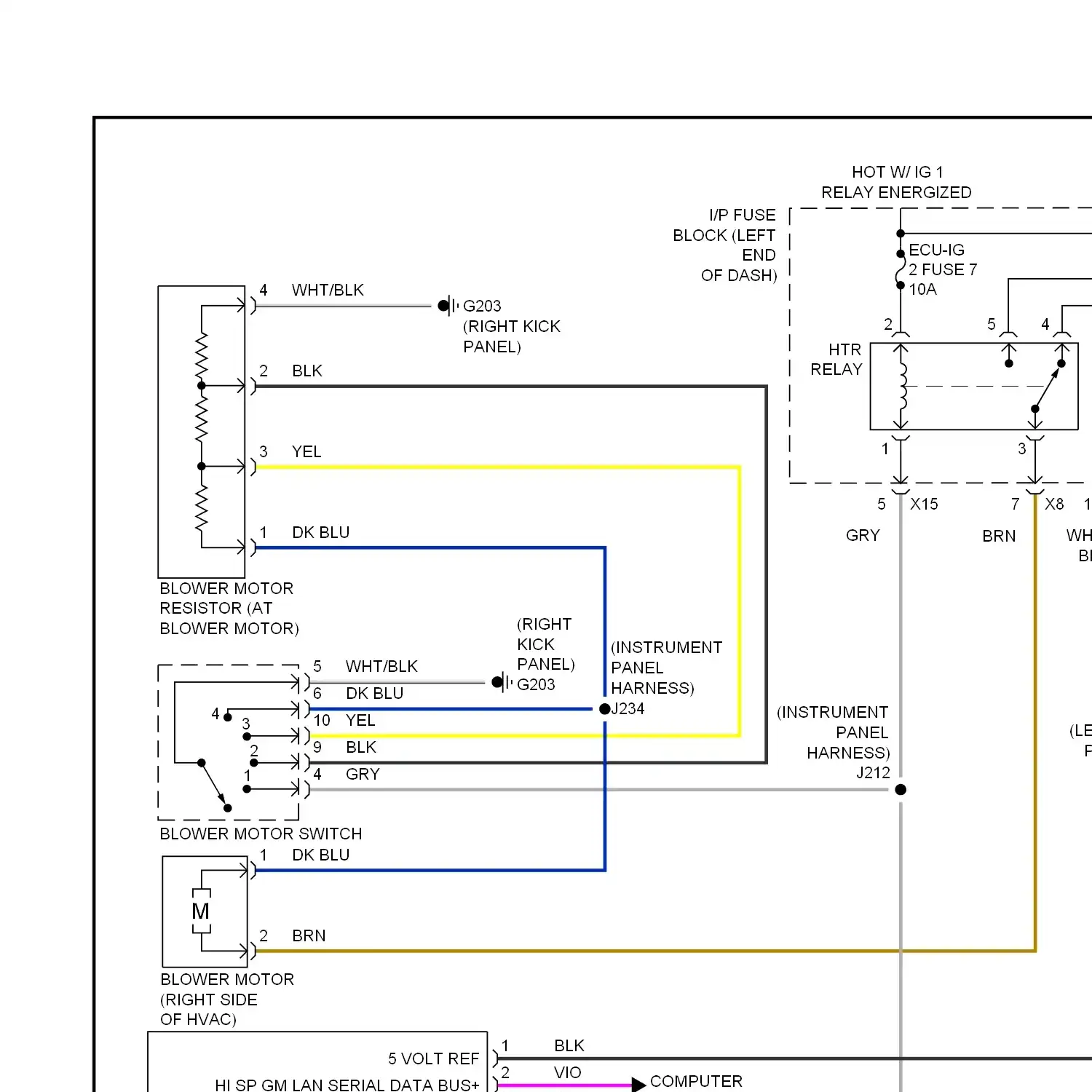This screenshot has width=1092, height=1092.
Task: Select the I/P FUSE label
Action: coord(743,215)
